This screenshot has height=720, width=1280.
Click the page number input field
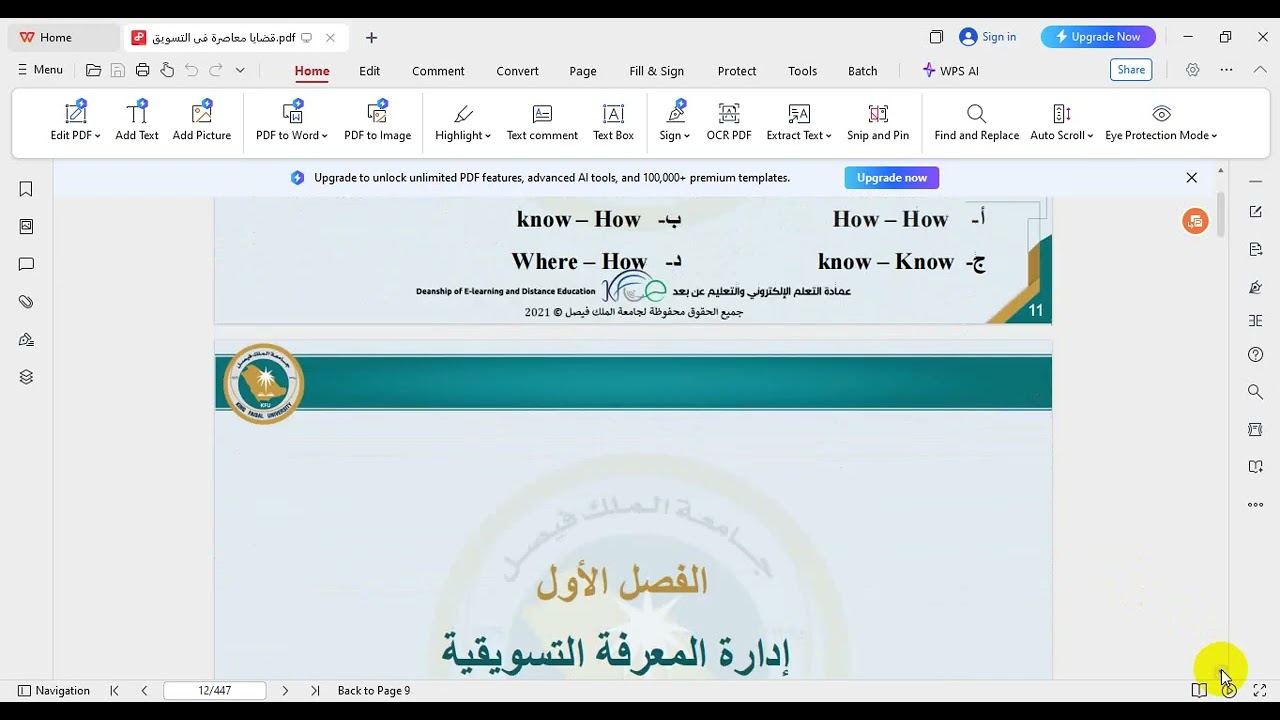214,691
